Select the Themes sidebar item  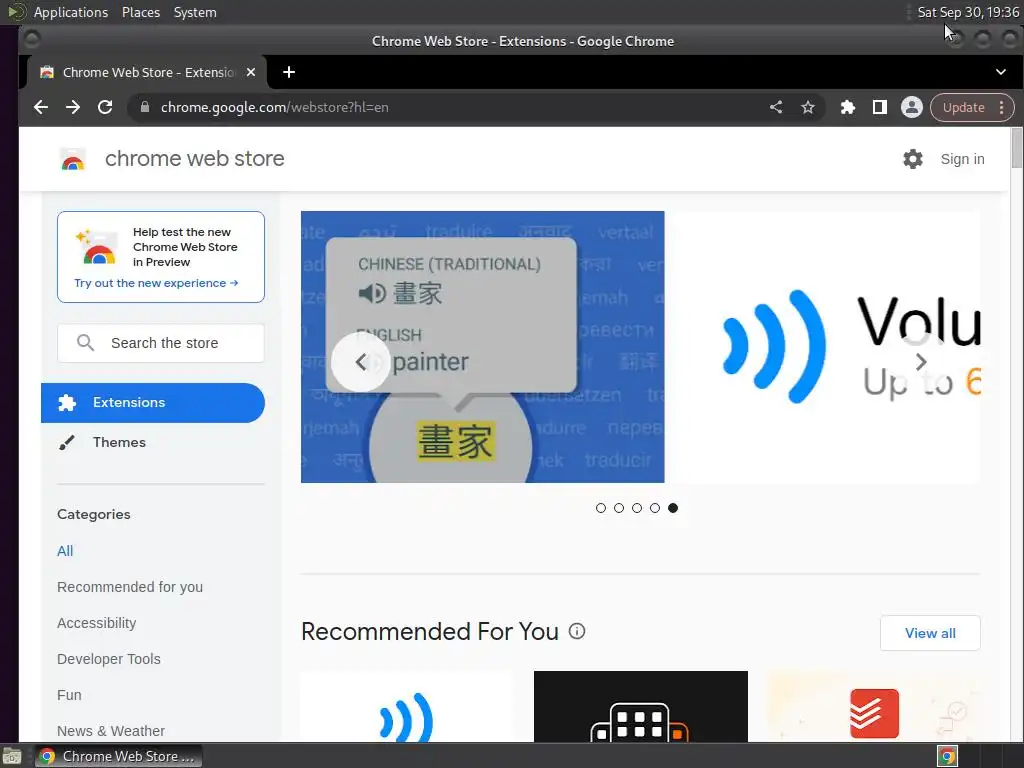(x=153, y=442)
